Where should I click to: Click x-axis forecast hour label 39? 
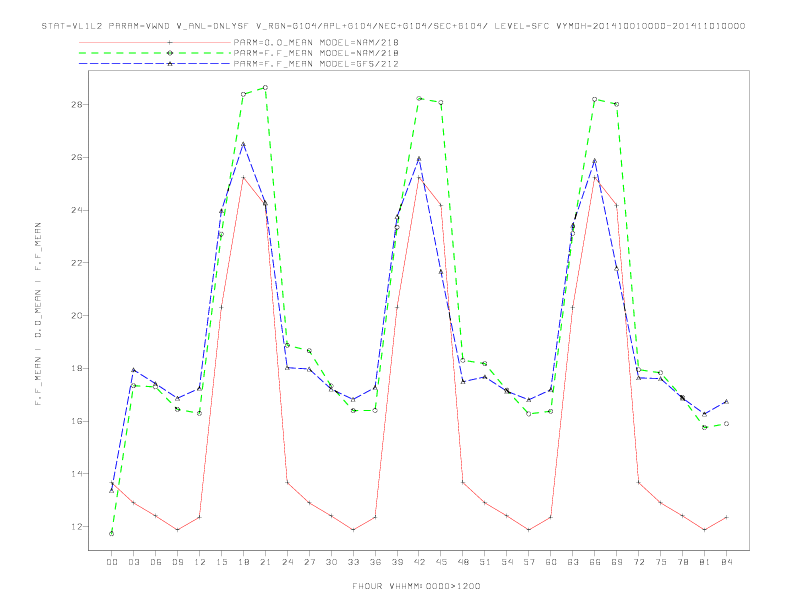[x=397, y=562]
